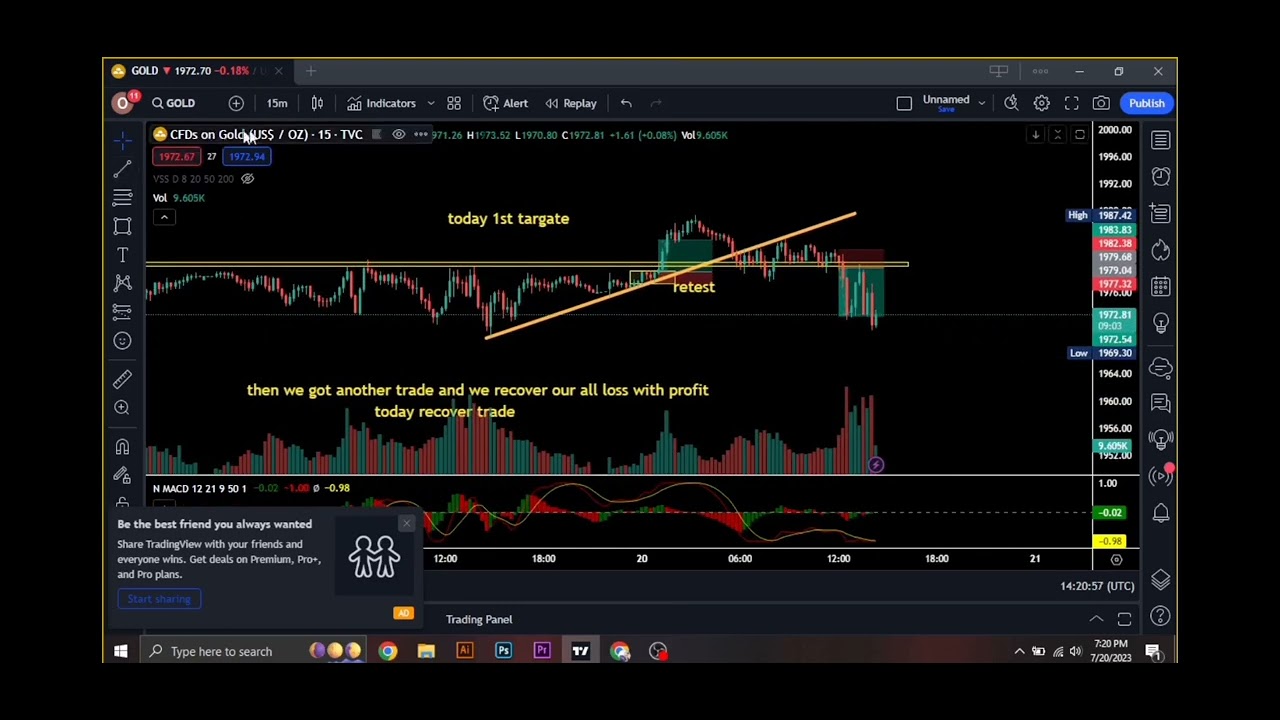This screenshot has width=1280, height=720.
Task: Select chart layout setup square
Action: [x=904, y=103]
